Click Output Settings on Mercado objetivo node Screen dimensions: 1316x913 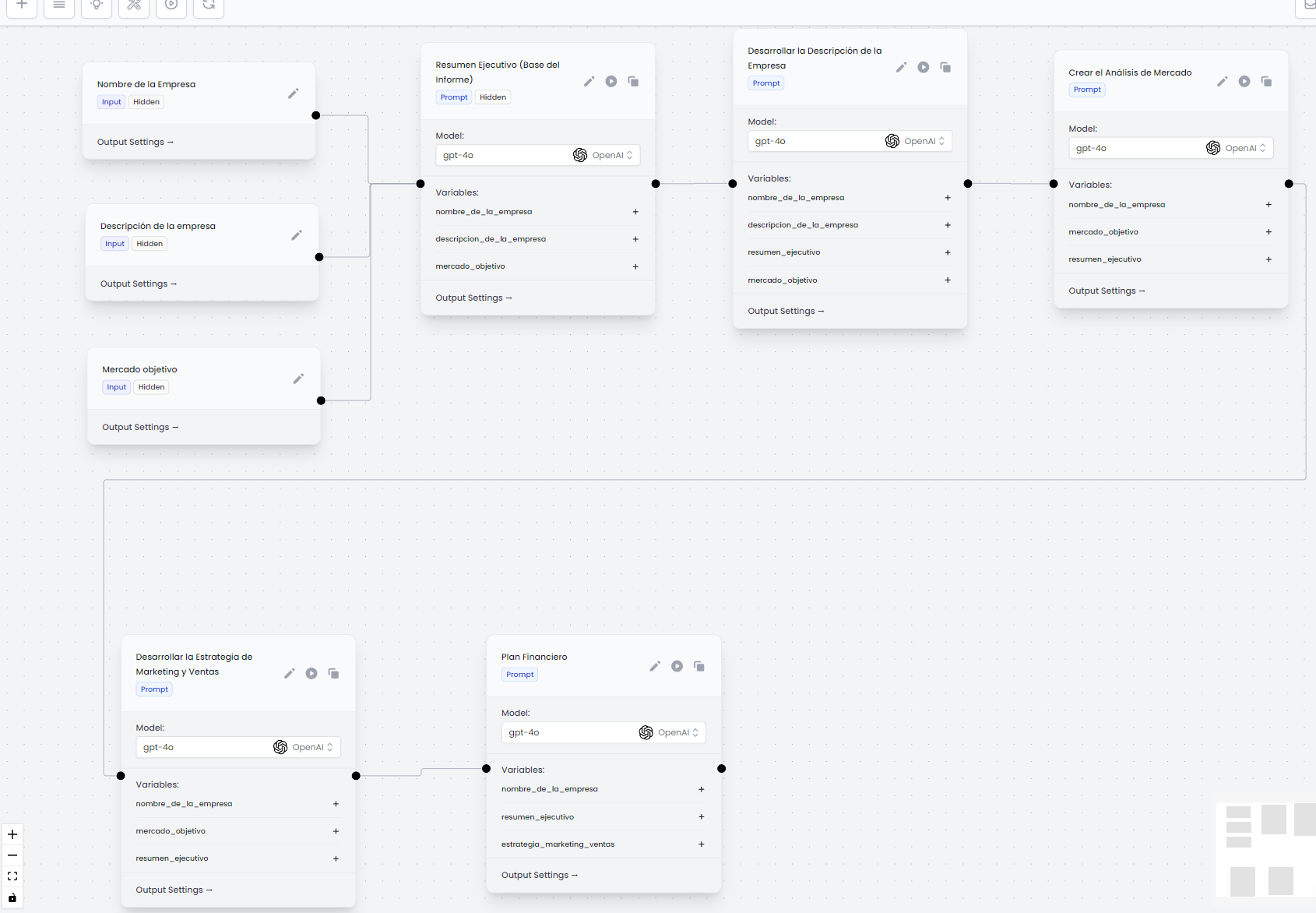click(140, 427)
